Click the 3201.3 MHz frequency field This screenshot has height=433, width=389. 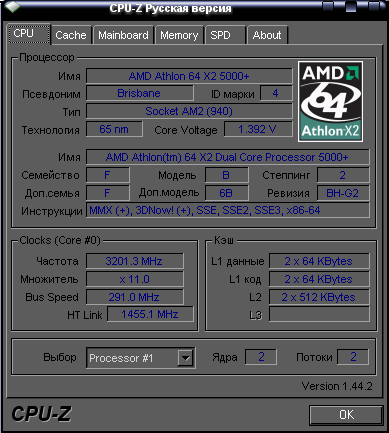135,261
